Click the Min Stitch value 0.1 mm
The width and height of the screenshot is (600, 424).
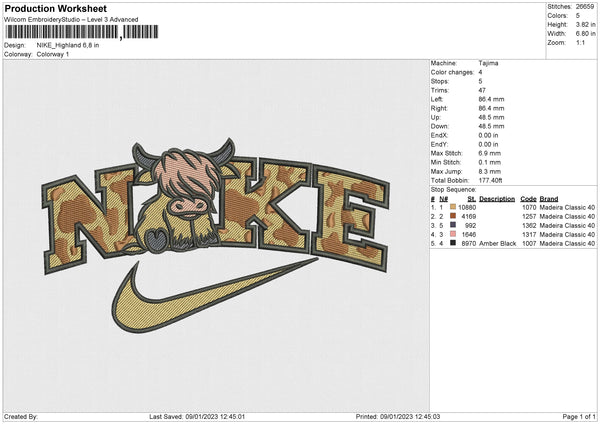click(x=489, y=162)
